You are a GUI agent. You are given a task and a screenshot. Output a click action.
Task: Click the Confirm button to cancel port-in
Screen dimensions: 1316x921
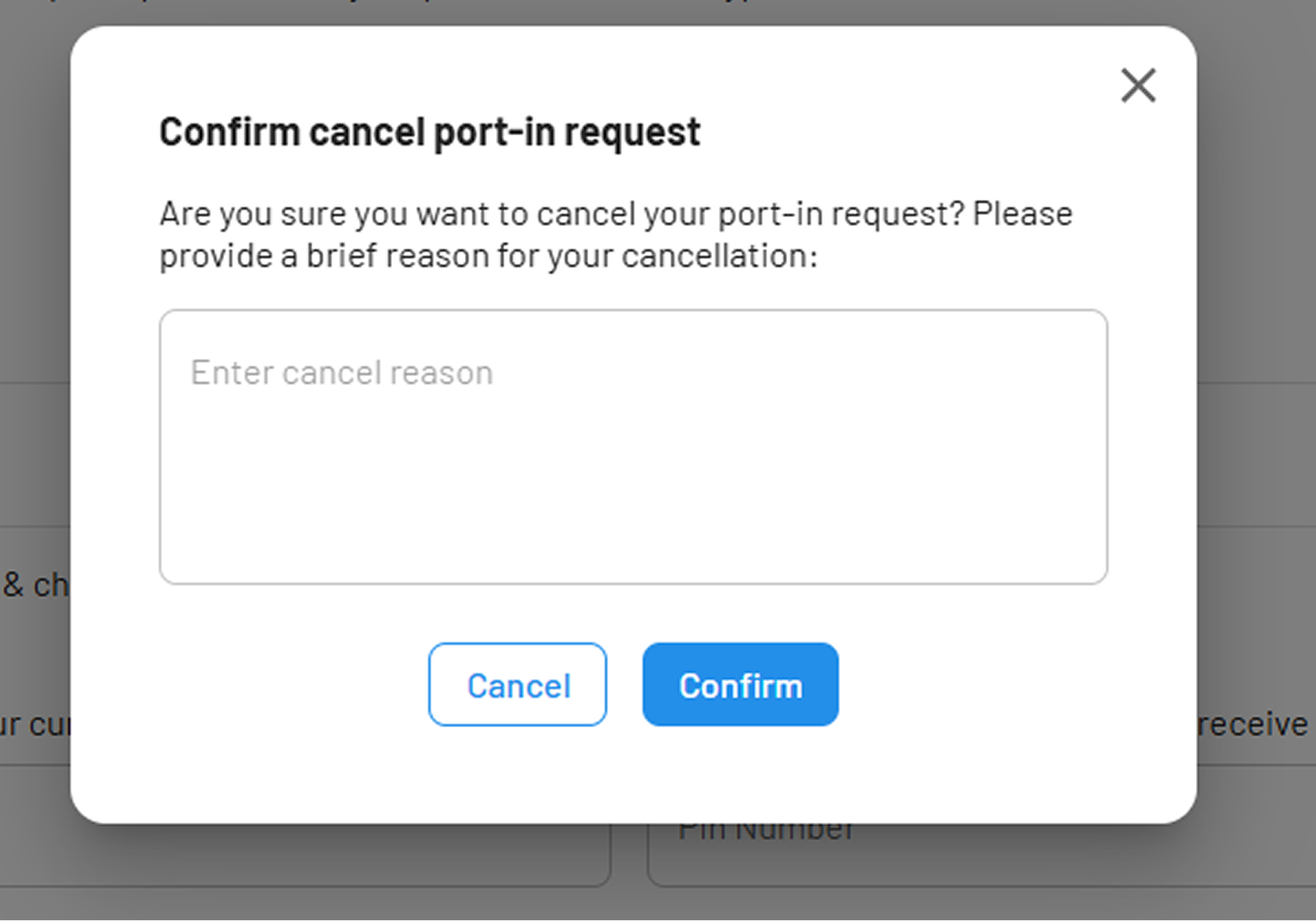coord(739,684)
